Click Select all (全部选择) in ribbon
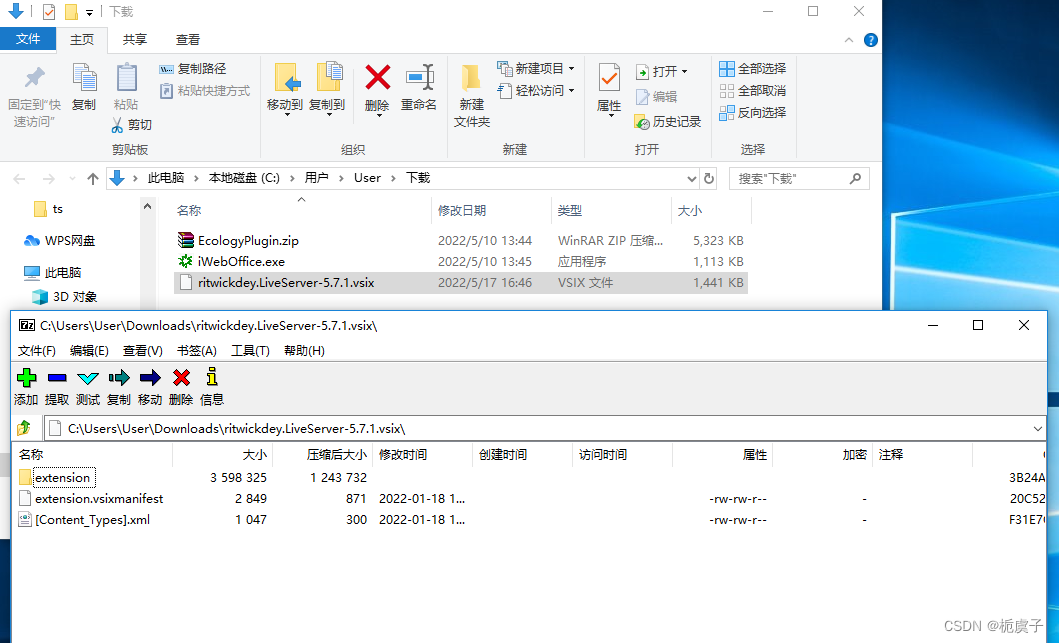Image resolution: width=1059 pixels, height=643 pixels. pyautogui.click(x=752, y=69)
